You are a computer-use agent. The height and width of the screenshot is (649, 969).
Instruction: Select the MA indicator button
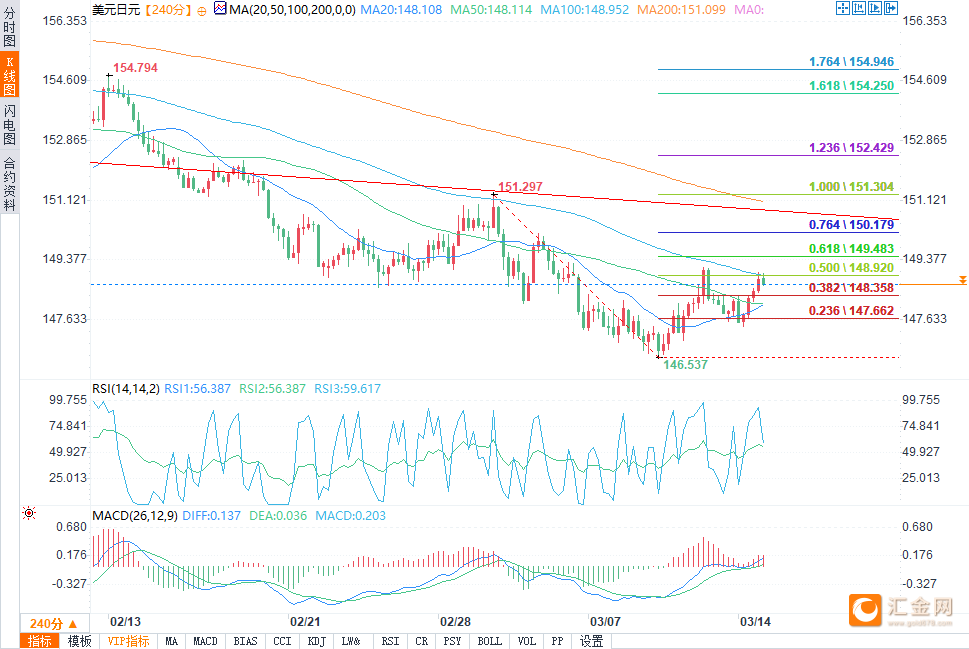pyautogui.click(x=171, y=641)
